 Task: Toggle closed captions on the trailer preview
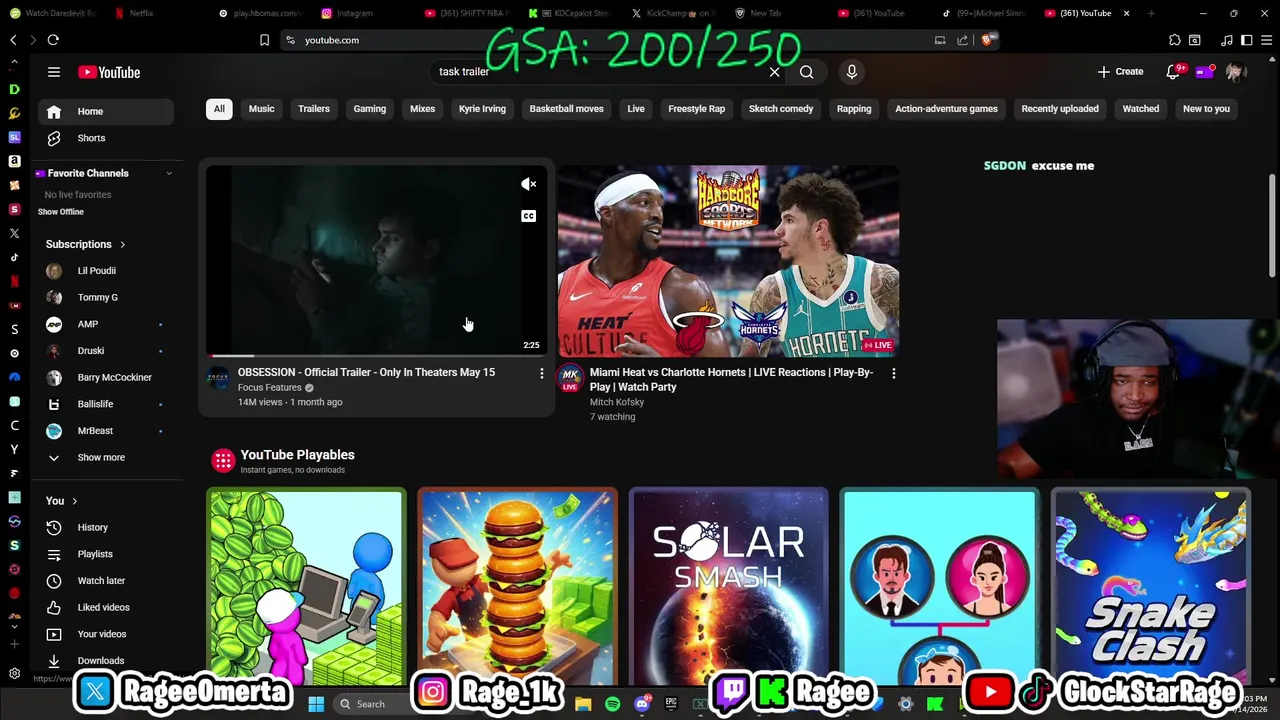(529, 216)
